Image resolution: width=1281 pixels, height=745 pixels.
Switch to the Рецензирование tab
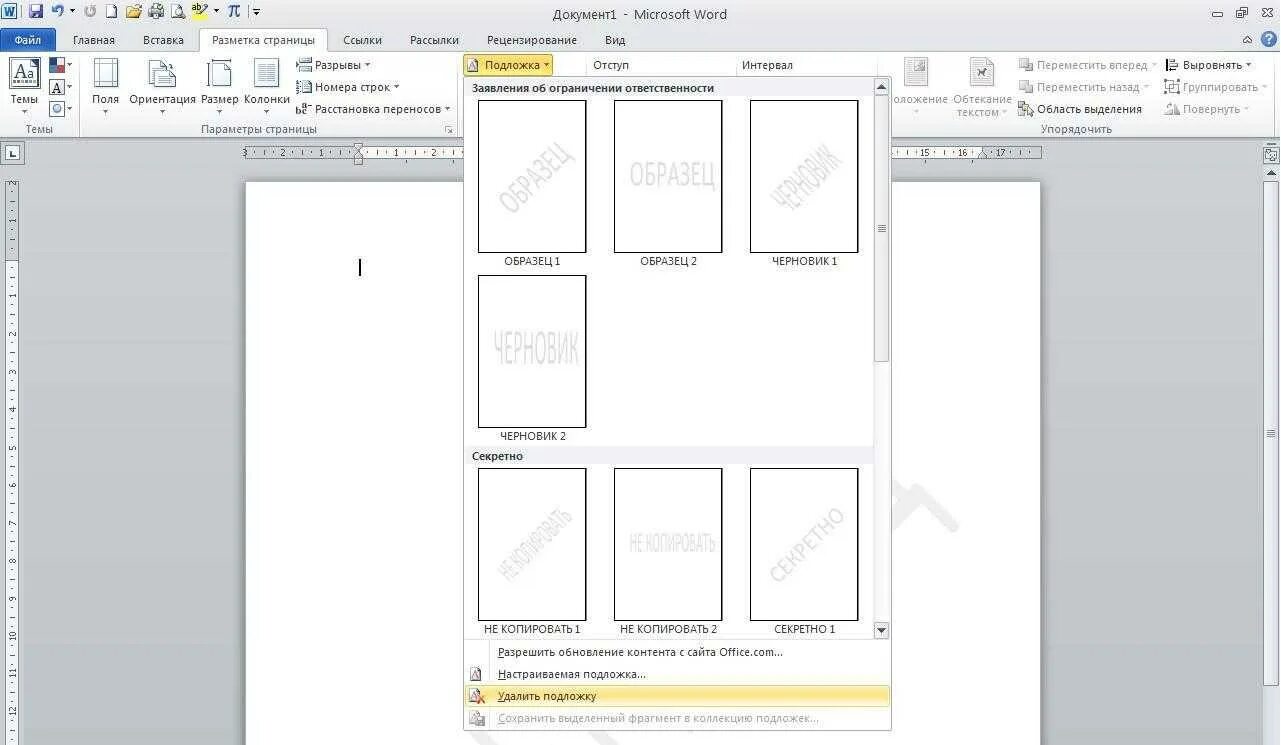coord(532,40)
